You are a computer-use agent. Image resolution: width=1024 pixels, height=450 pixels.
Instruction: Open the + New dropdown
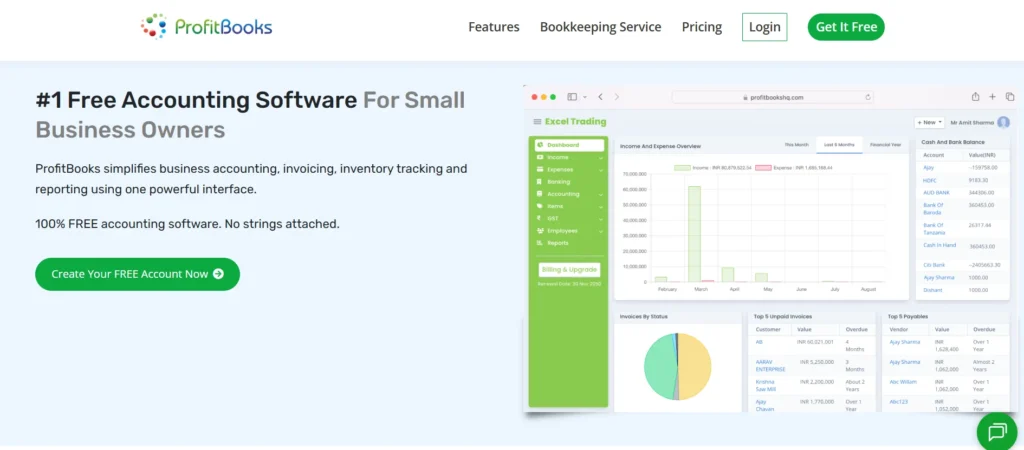929,122
